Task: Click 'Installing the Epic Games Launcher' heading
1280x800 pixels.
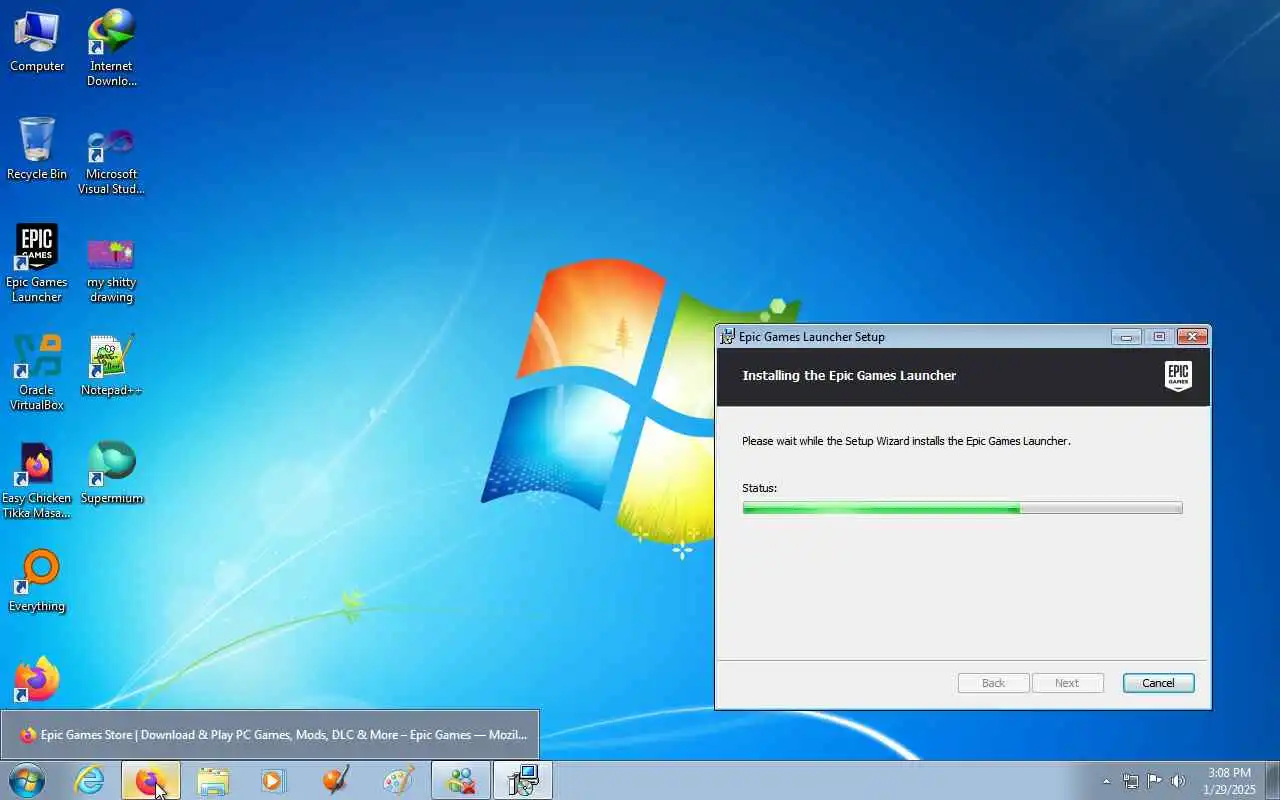Action: coord(849,375)
